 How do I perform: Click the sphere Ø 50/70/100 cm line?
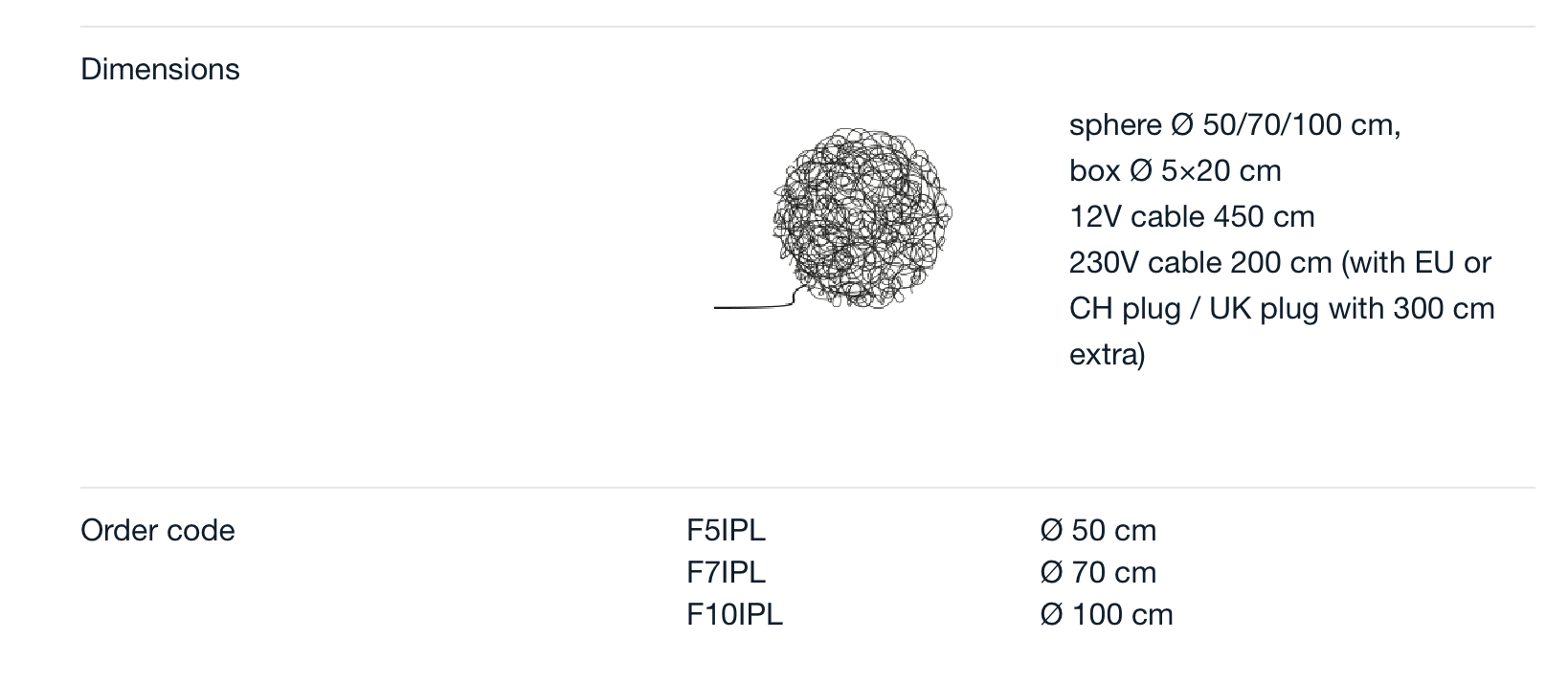click(x=1235, y=124)
